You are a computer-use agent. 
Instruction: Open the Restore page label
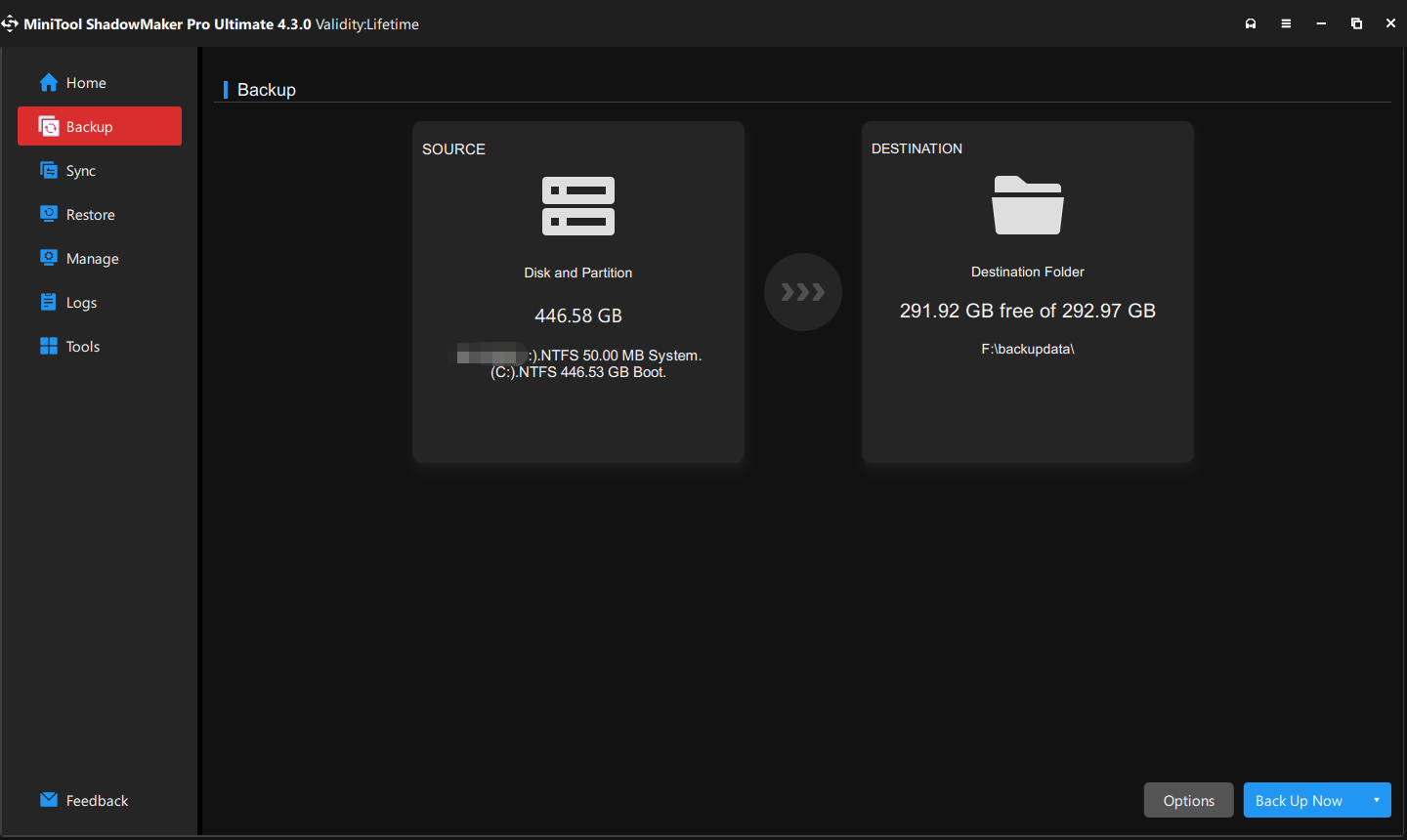[x=91, y=215]
